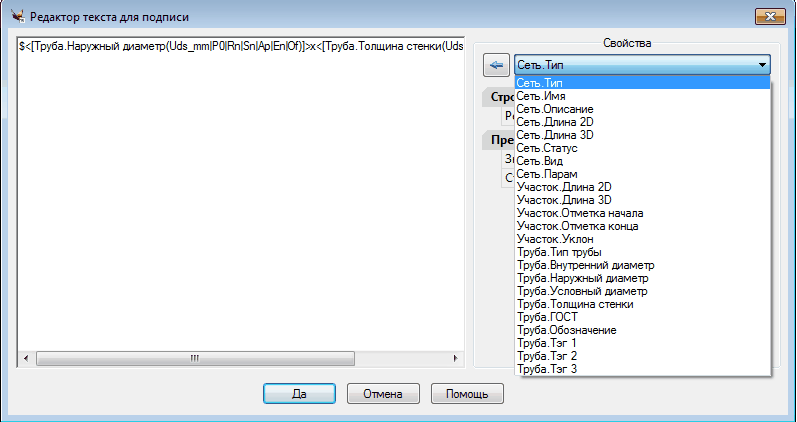Click the horizontal scrollbar right arrow
This screenshot has height=422, width=797.
tap(455, 358)
